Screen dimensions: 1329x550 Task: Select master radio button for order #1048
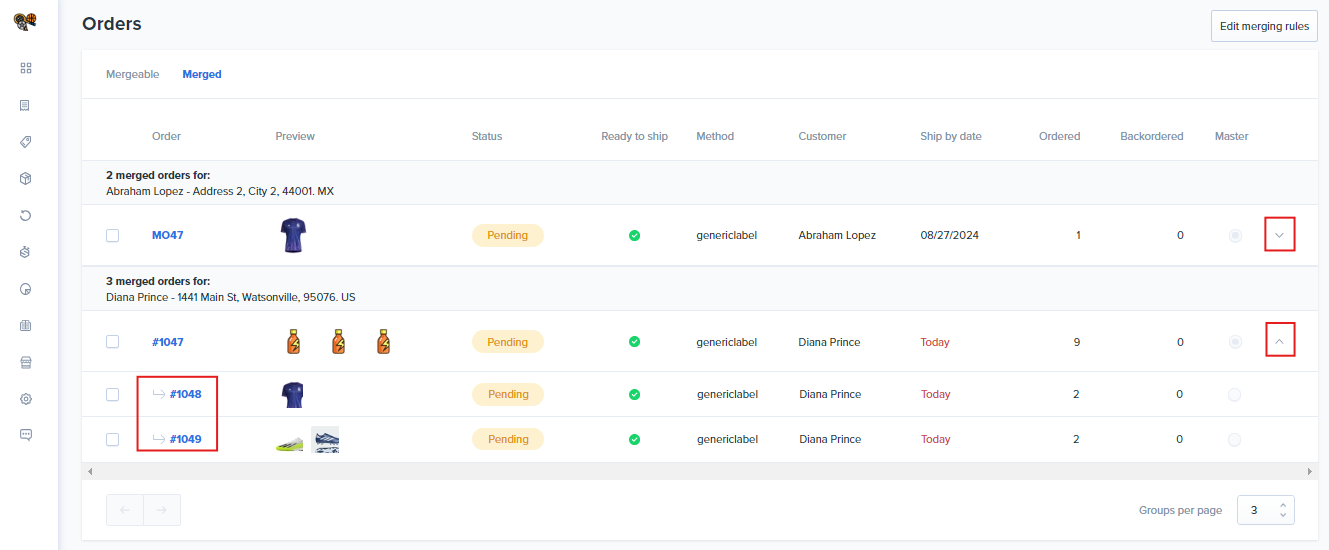click(1234, 395)
